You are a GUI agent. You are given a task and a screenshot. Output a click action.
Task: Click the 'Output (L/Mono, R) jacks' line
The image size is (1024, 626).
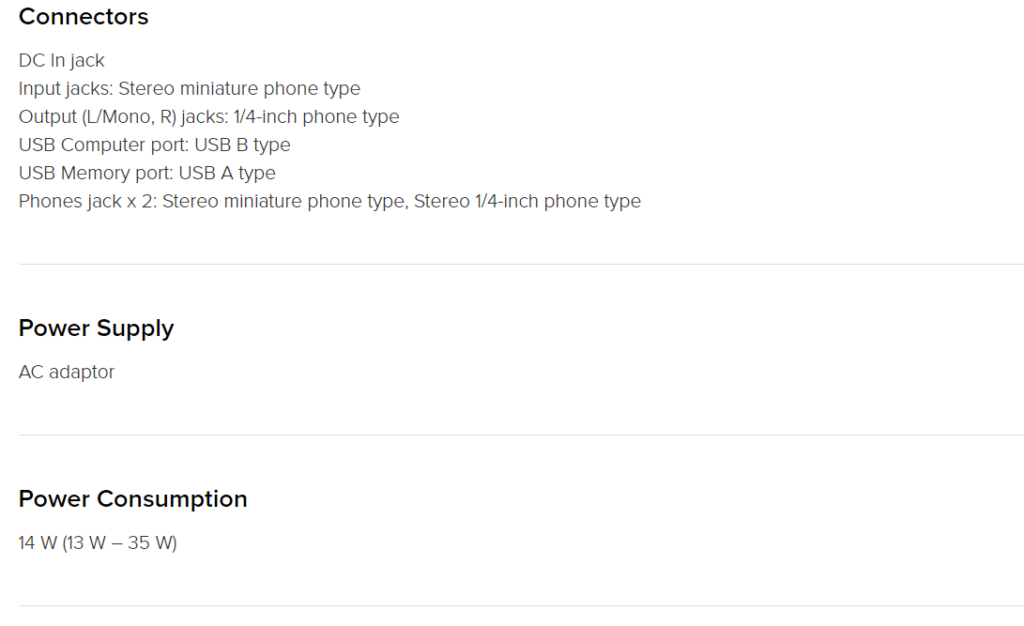(x=209, y=117)
